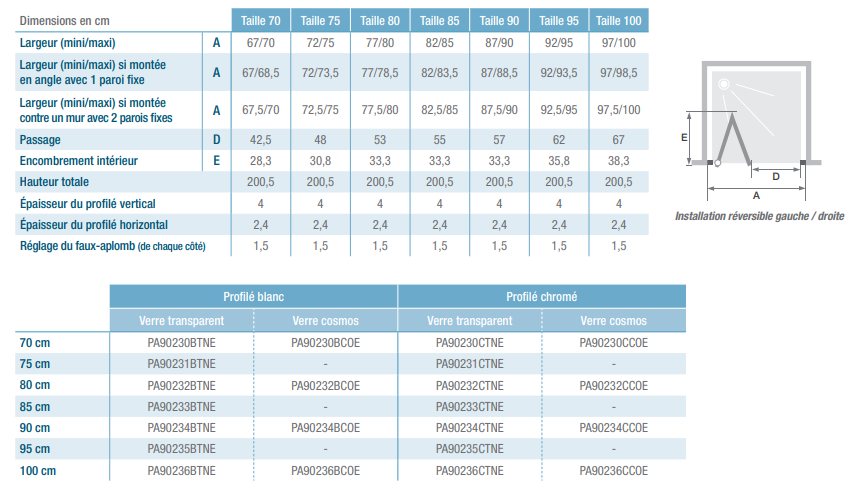Select 'Épaisseur du profilé horizontal' row label
This screenshot has width=853, height=489.
coord(94,225)
